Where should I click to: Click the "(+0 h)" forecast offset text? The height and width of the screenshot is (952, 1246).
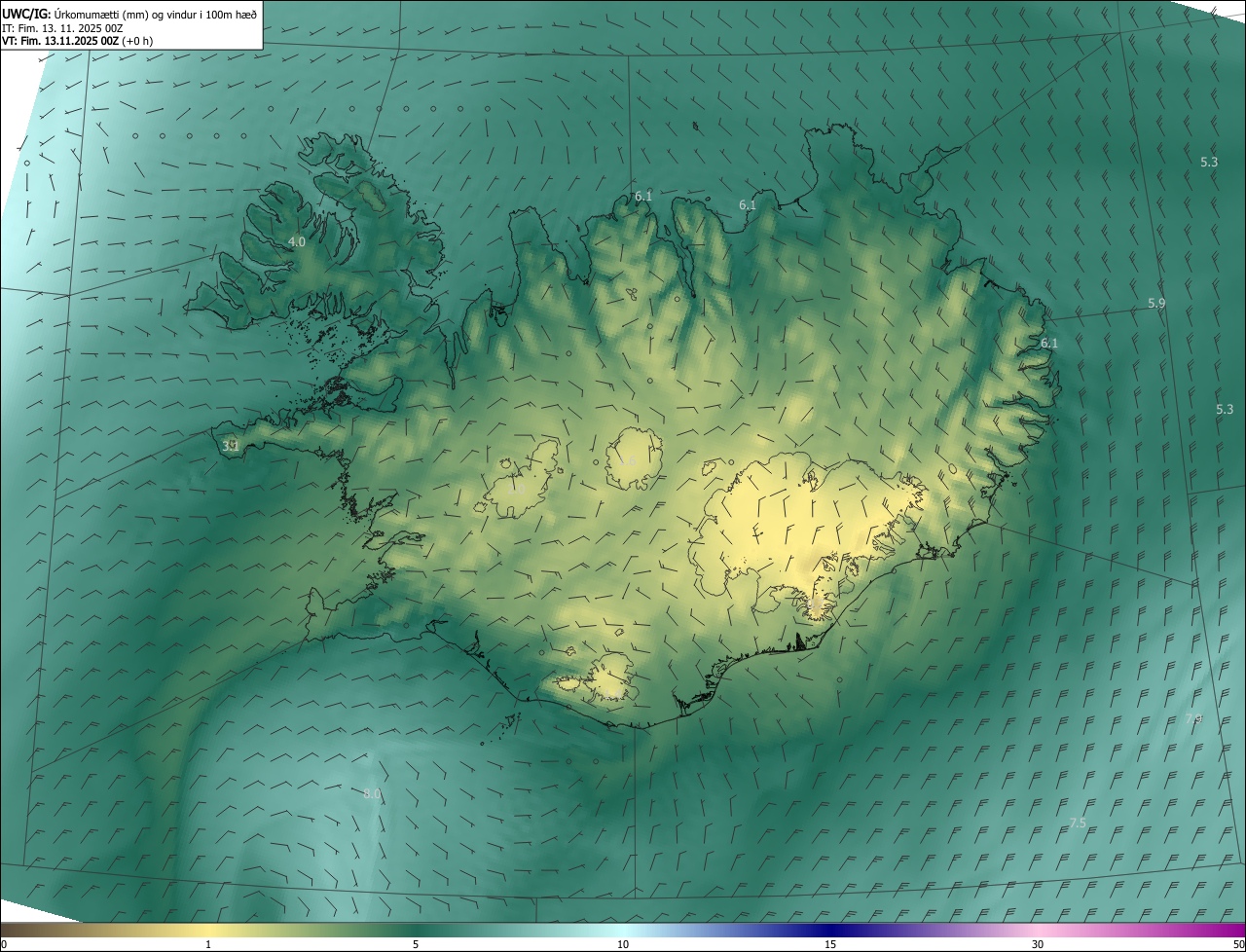click(138, 41)
